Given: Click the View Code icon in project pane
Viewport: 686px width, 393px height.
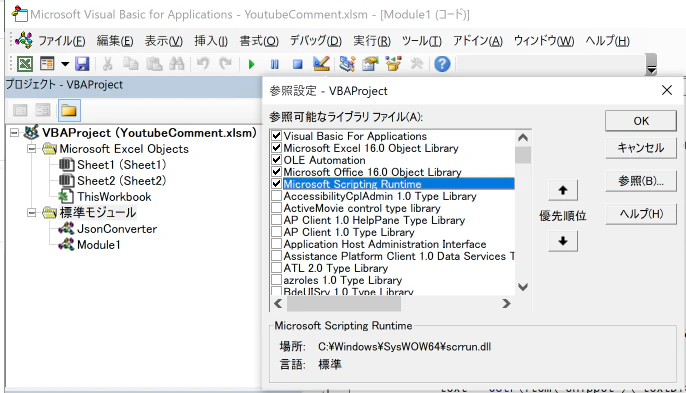Looking at the screenshot, I should tap(20, 110).
